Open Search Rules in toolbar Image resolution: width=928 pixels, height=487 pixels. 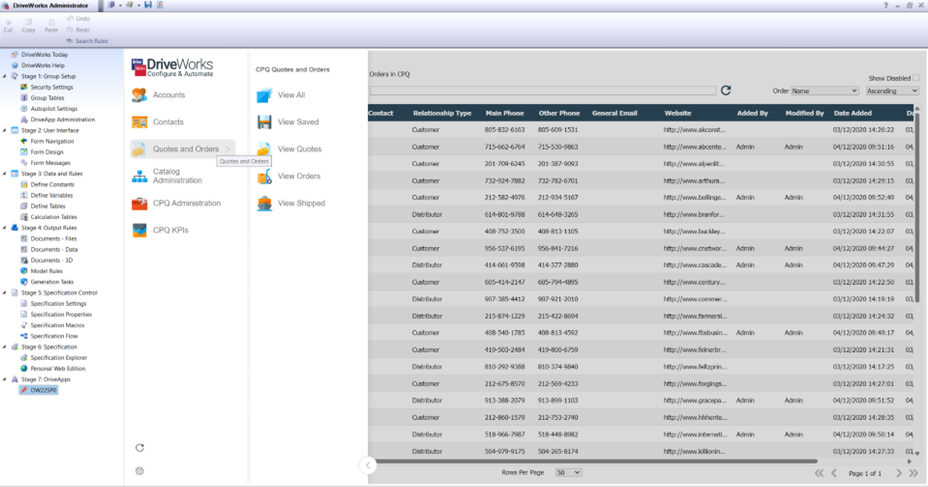pos(87,41)
